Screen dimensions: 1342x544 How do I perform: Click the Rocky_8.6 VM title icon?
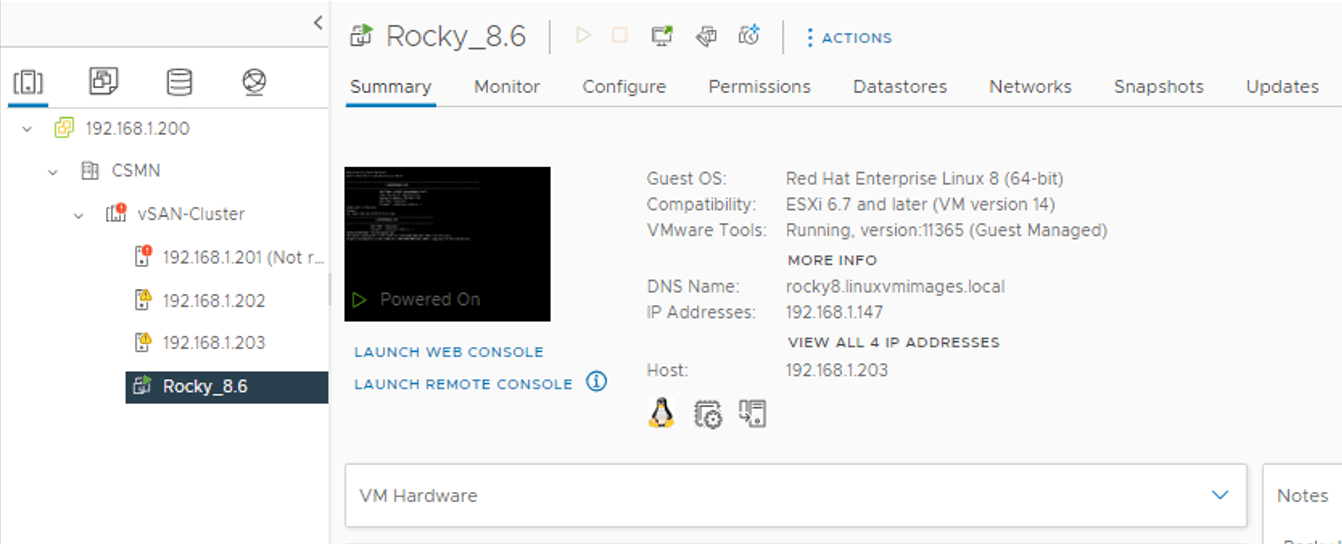click(361, 36)
